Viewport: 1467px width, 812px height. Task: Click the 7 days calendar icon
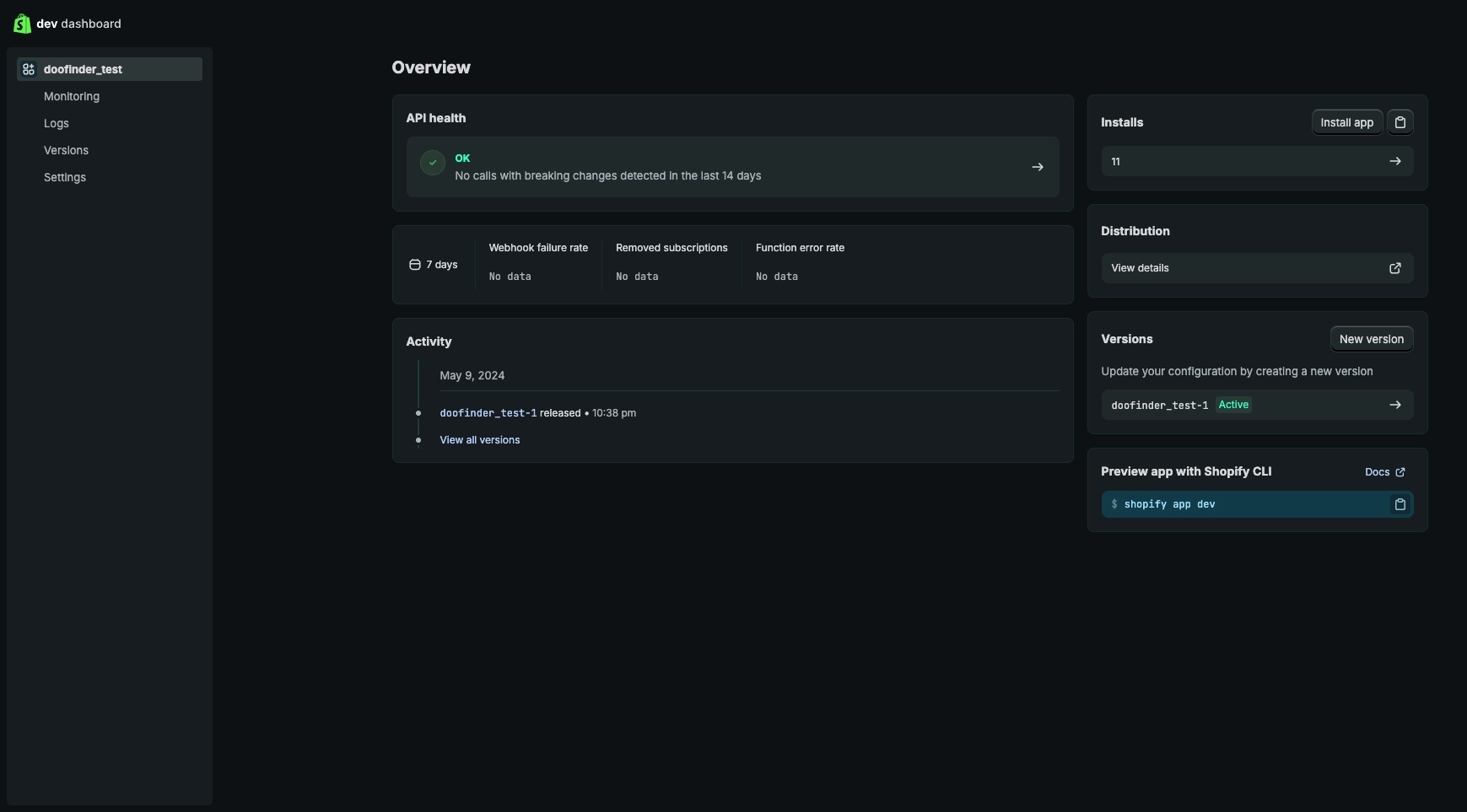click(x=415, y=265)
